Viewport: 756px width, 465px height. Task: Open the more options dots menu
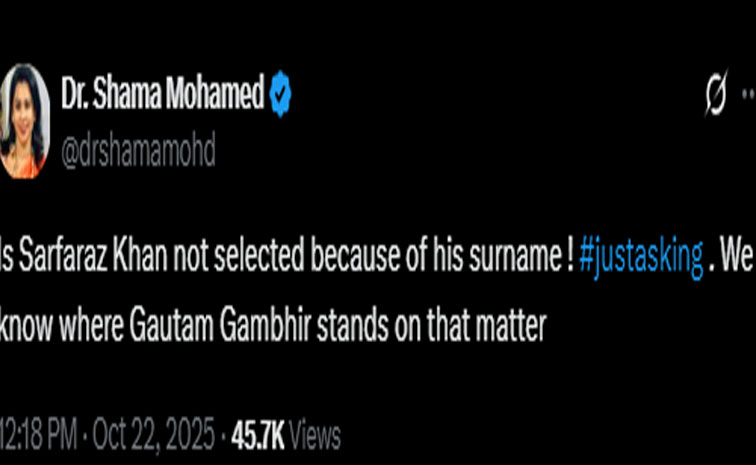click(x=748, y=94)
